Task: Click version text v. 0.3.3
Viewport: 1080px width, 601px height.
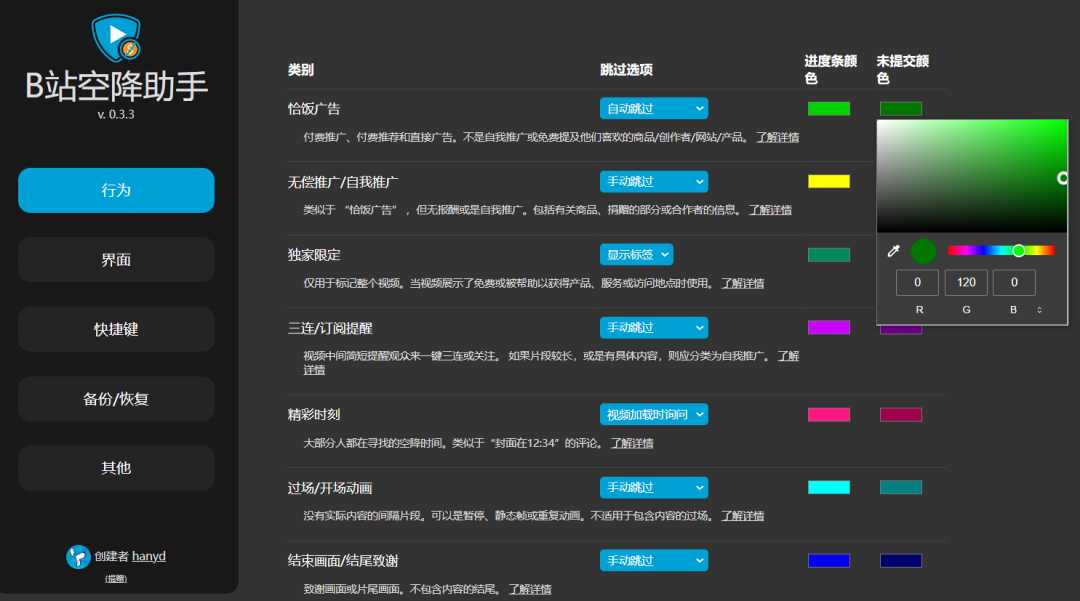Action: 116,114
